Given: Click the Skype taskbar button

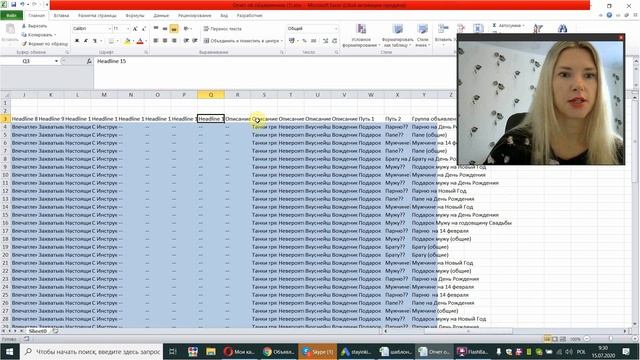Looking at the screenshot, I should [318, 351].
